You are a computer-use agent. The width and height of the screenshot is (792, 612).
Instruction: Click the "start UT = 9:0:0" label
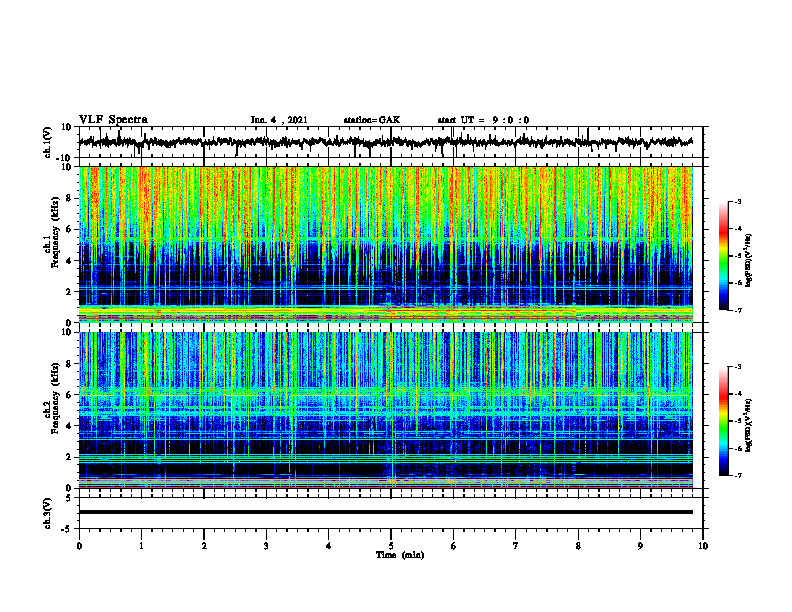point(483,120)
